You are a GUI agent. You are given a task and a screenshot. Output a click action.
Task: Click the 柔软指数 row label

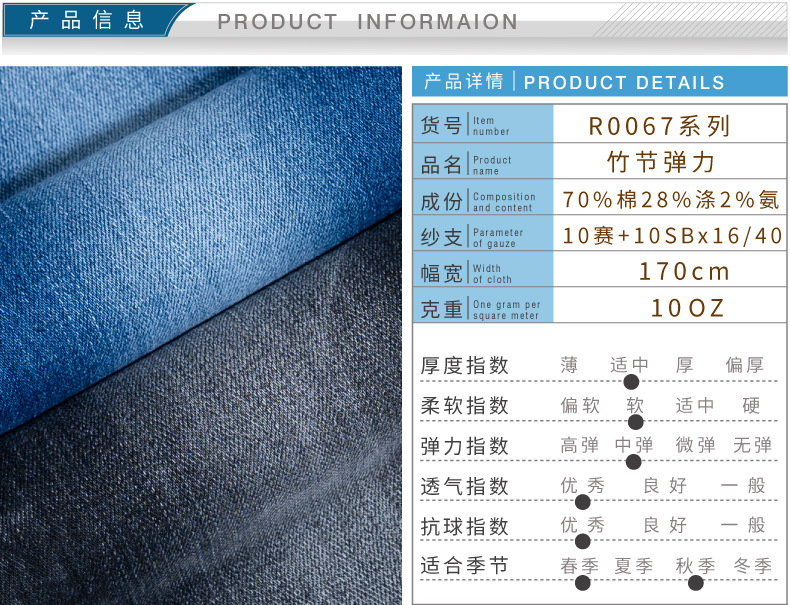click(x=465, y=406)
